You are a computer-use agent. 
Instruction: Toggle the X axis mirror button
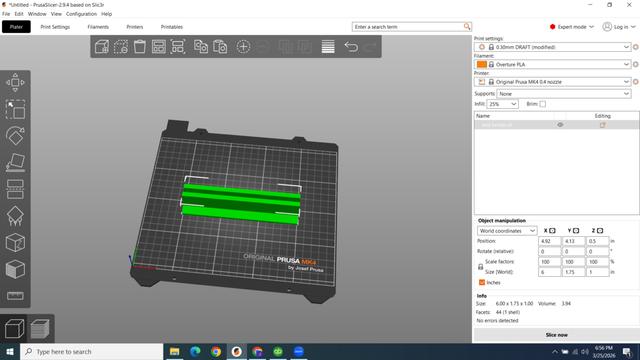pos(552,231)
